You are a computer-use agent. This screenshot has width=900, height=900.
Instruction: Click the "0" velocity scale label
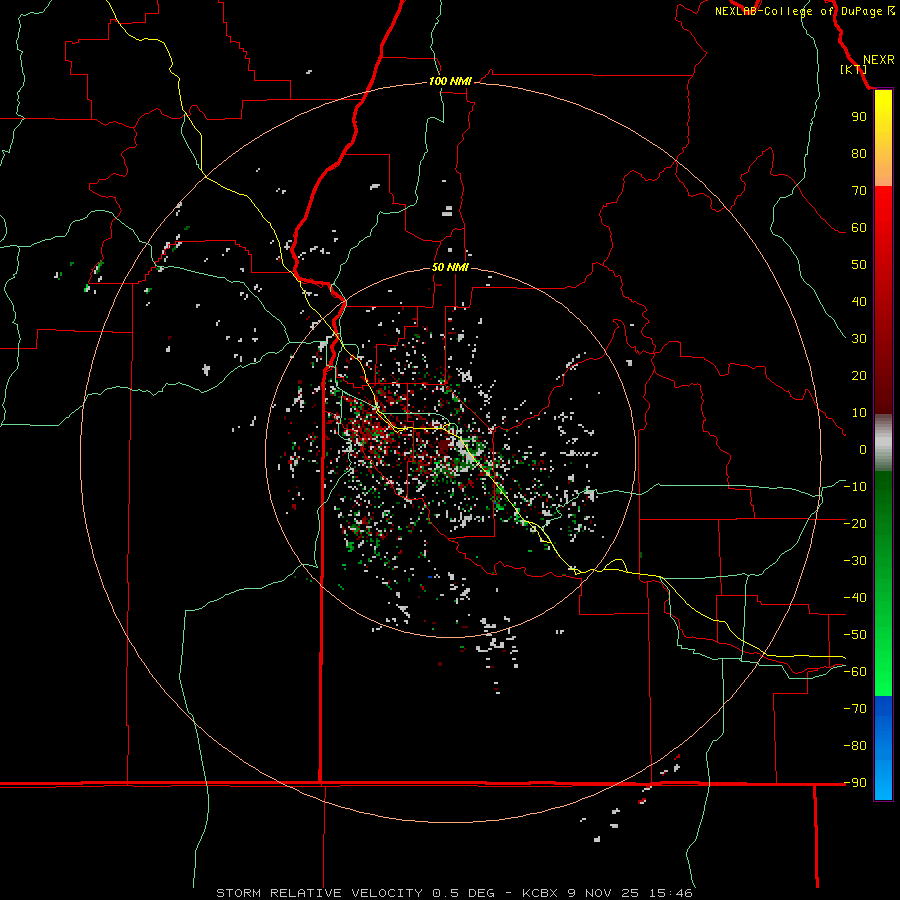pos(863,450)
